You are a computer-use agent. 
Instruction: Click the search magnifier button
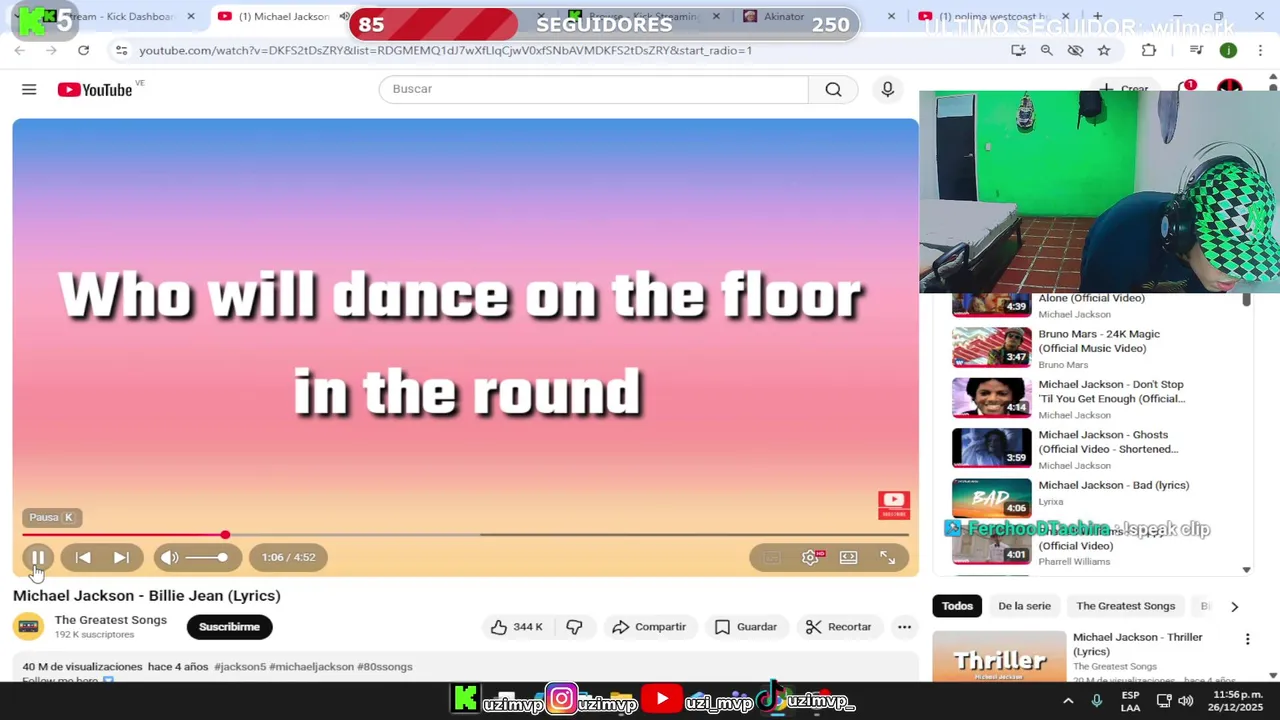click(833, 89)
